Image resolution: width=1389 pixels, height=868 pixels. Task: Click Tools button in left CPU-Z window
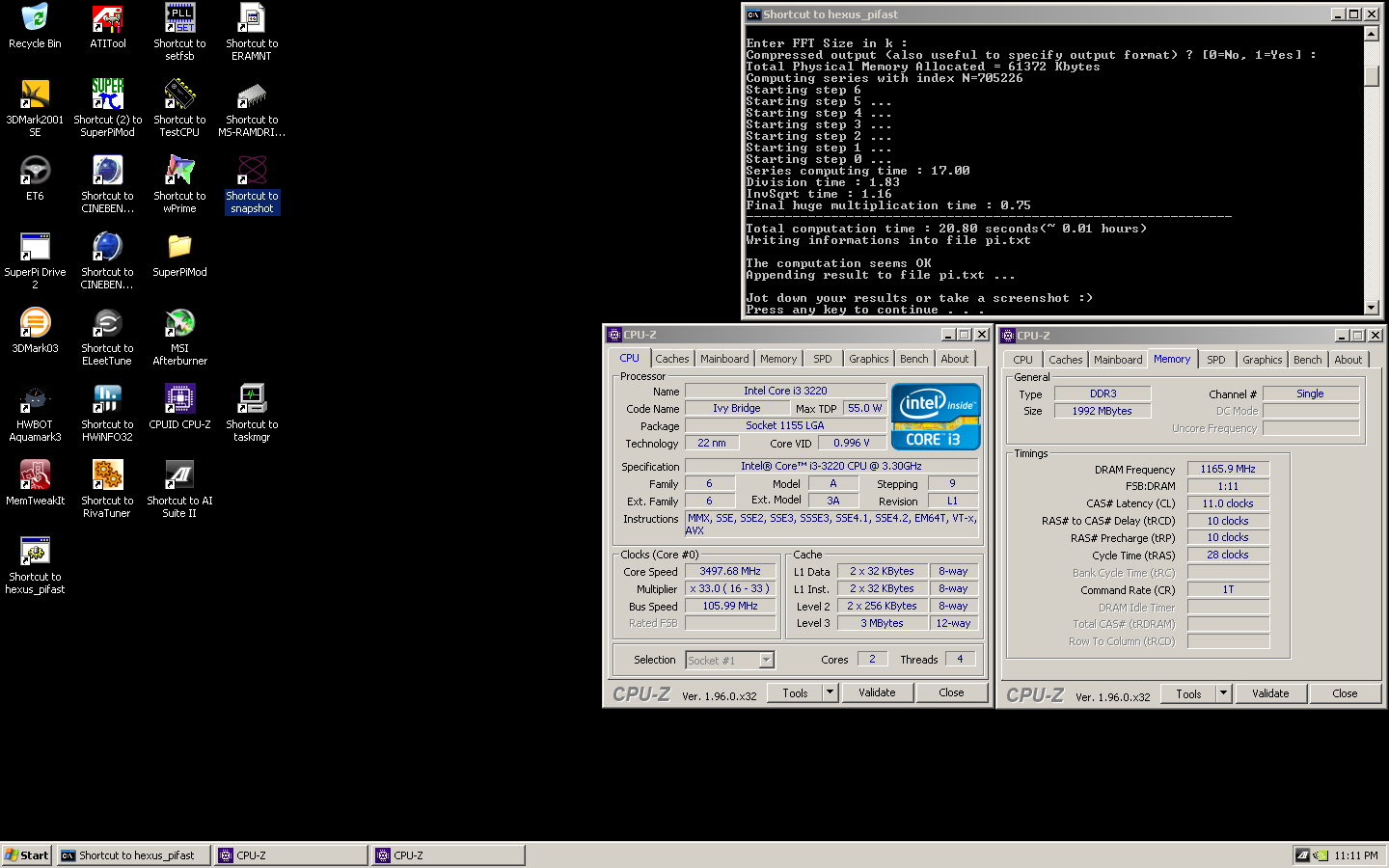coord(795,692)
